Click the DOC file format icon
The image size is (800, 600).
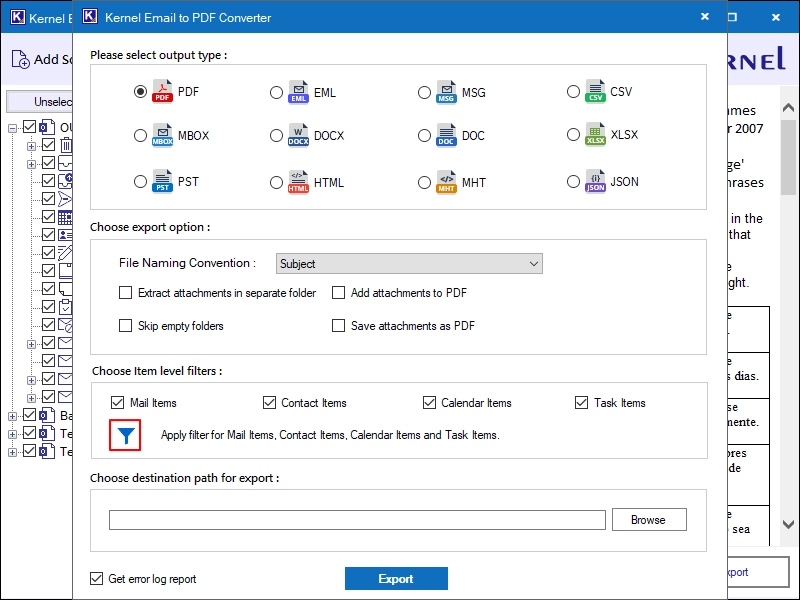pos(446,135)
